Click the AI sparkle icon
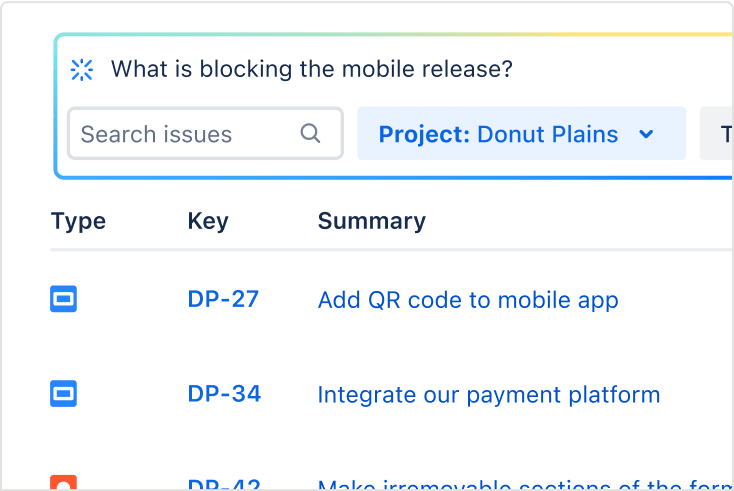Viewport: 734px width, 491px height. (x=81, y=69)
